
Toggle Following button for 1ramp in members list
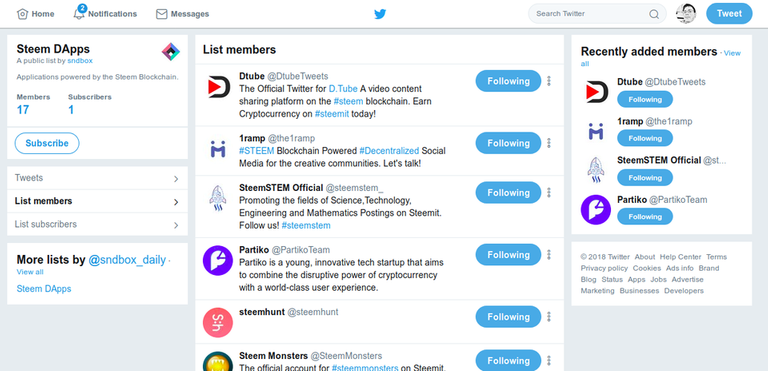tap(508, 143)
